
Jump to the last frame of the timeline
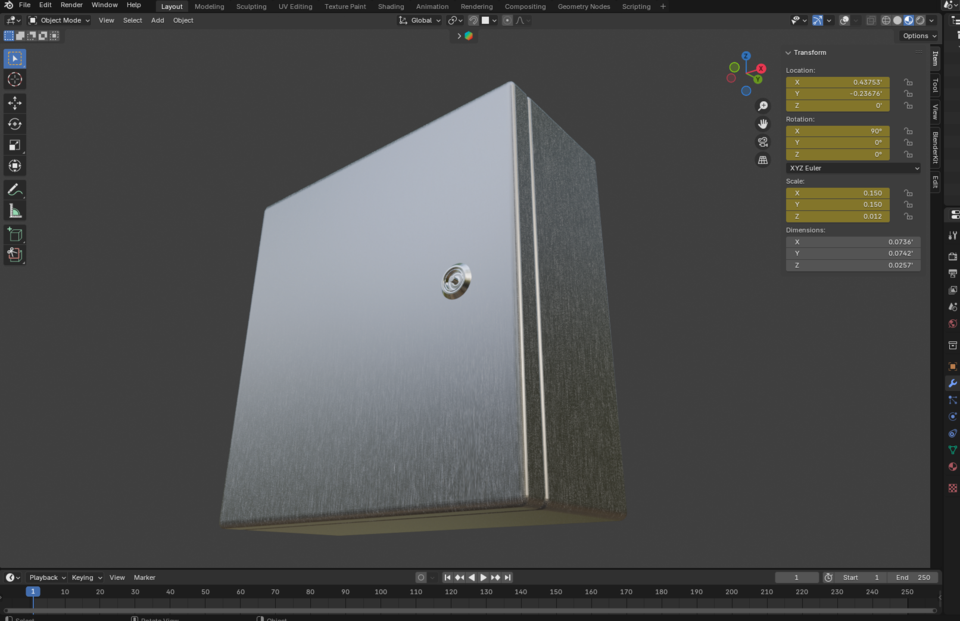[507, 577]
